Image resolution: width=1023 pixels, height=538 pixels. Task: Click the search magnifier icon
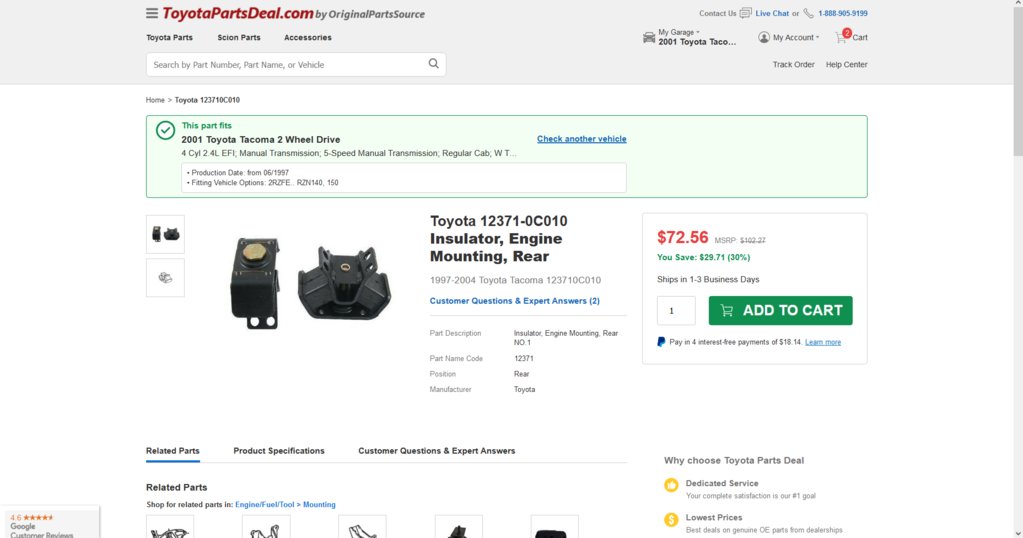point(433,64)
